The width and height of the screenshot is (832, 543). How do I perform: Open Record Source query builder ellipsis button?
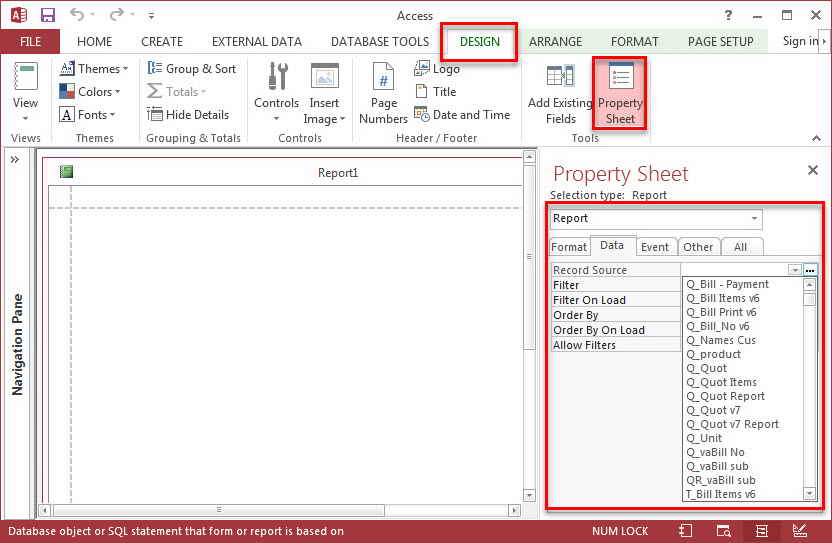(810, 270)
